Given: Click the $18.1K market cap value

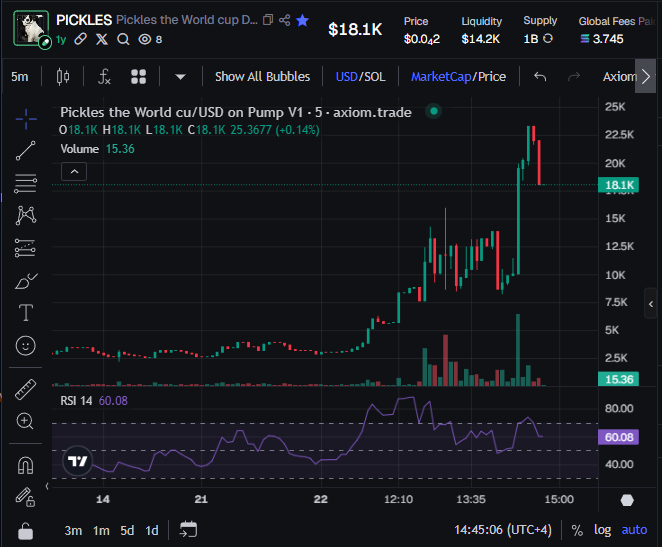Looking at the screenshot, I should [x=355, y=30].
